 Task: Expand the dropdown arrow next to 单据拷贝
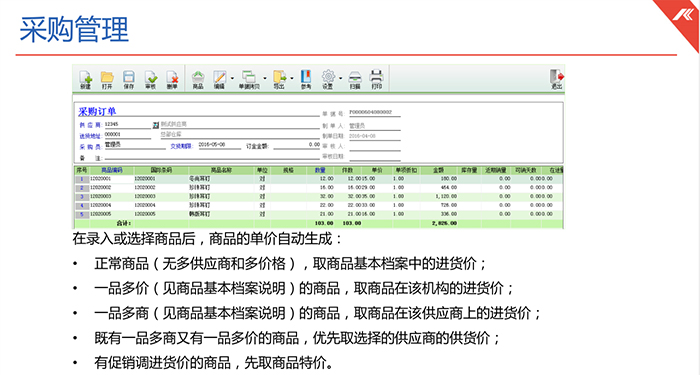pos(265,79)
